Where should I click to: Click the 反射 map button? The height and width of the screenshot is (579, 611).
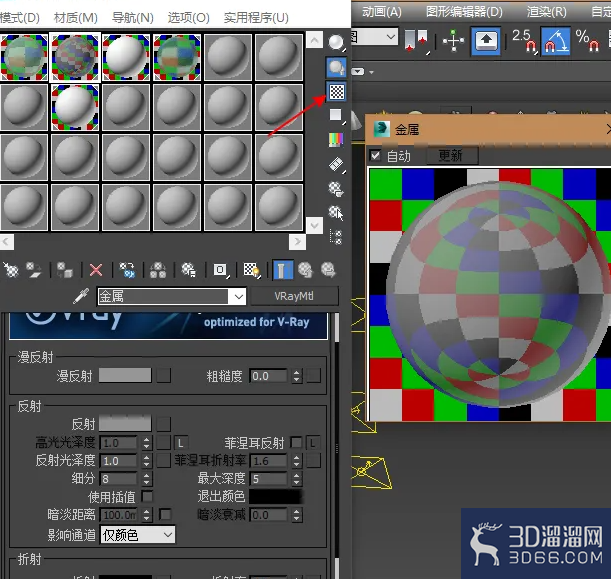coord(164,424)
